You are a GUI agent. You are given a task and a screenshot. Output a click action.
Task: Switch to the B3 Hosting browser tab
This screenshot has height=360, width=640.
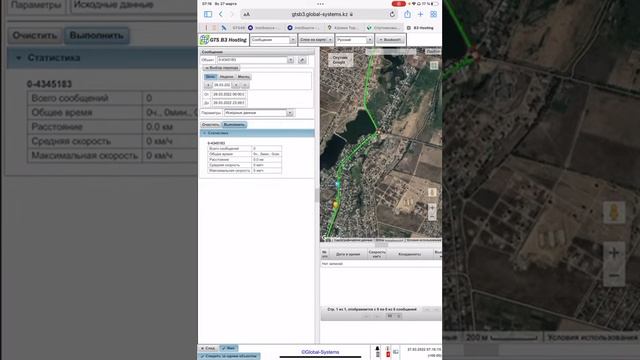(420, 28)
